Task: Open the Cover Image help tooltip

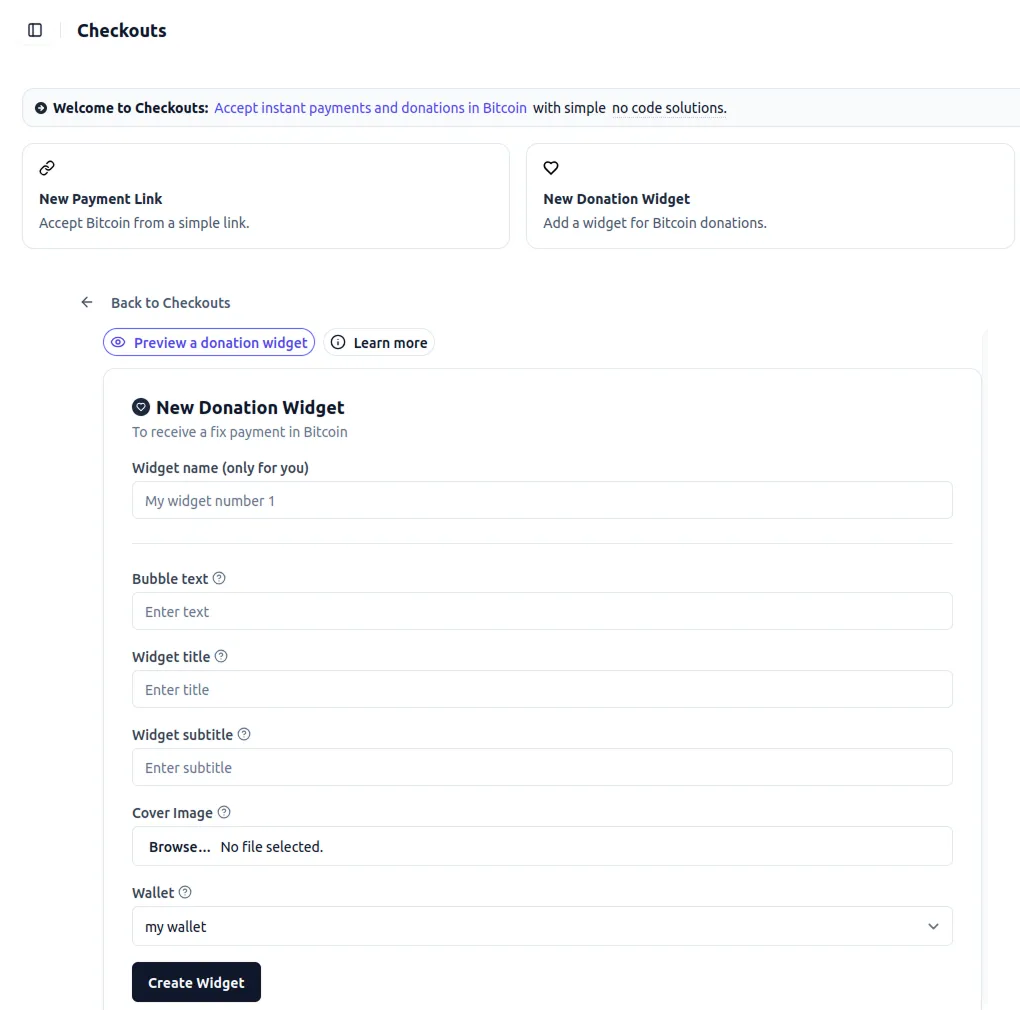Action: [224, 812]
